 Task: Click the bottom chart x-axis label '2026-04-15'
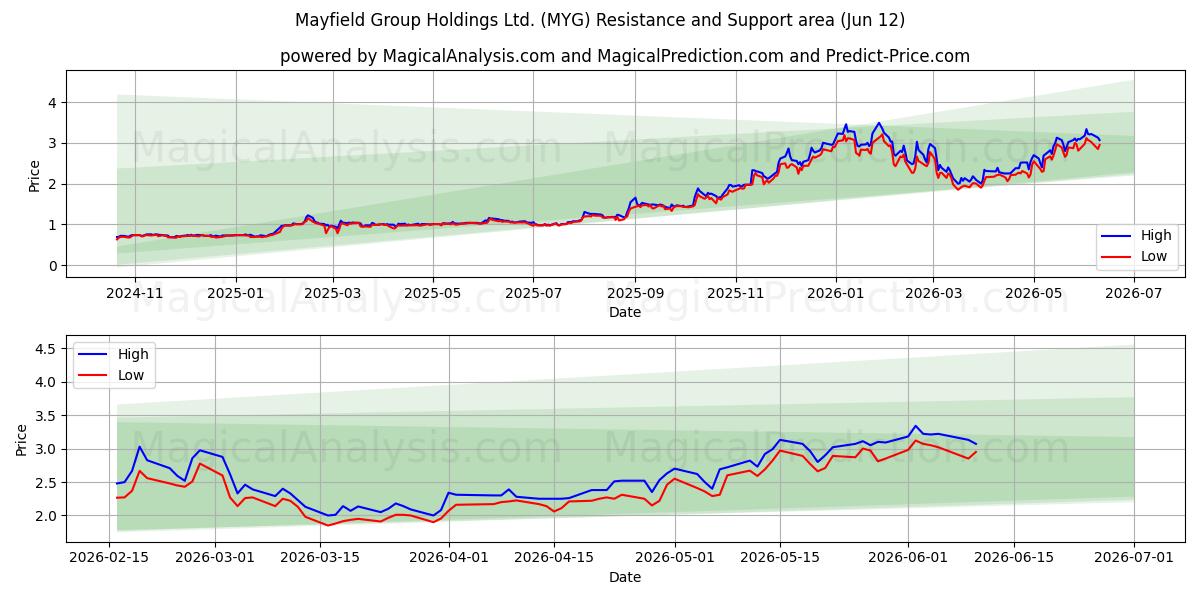click(554, 558)
